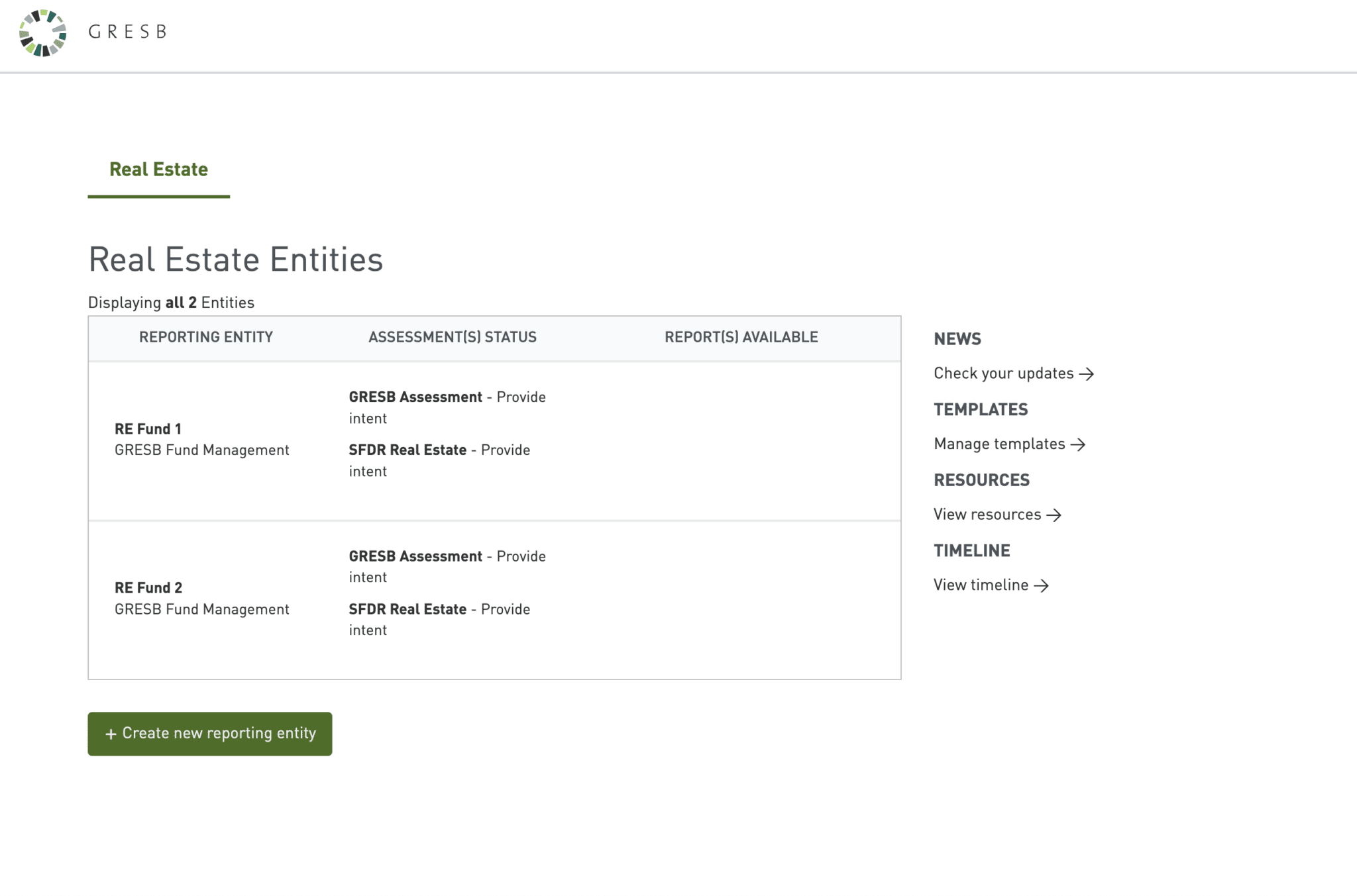Screen dimensions: 1357x896
Task: Click arrow icon beside View timeline
Action: click(x=1041, y=585)
